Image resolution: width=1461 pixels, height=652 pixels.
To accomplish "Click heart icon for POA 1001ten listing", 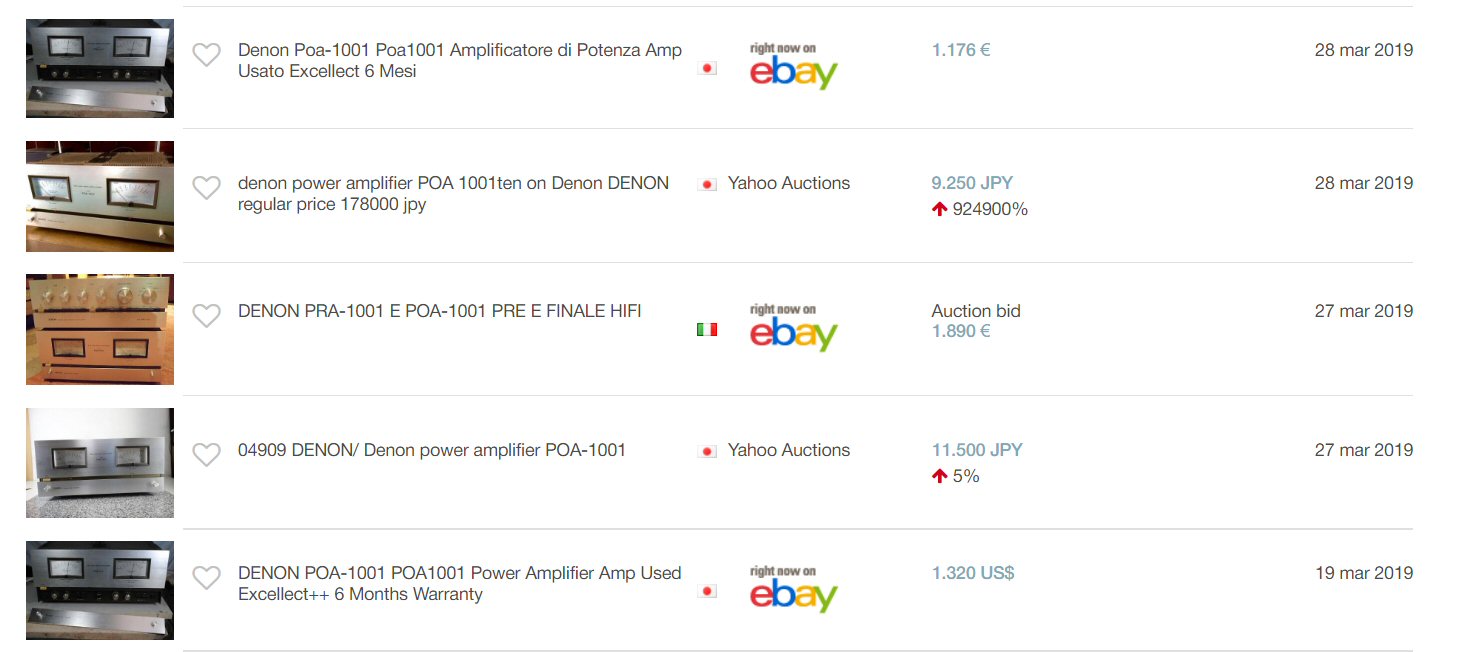I will 206,188.
